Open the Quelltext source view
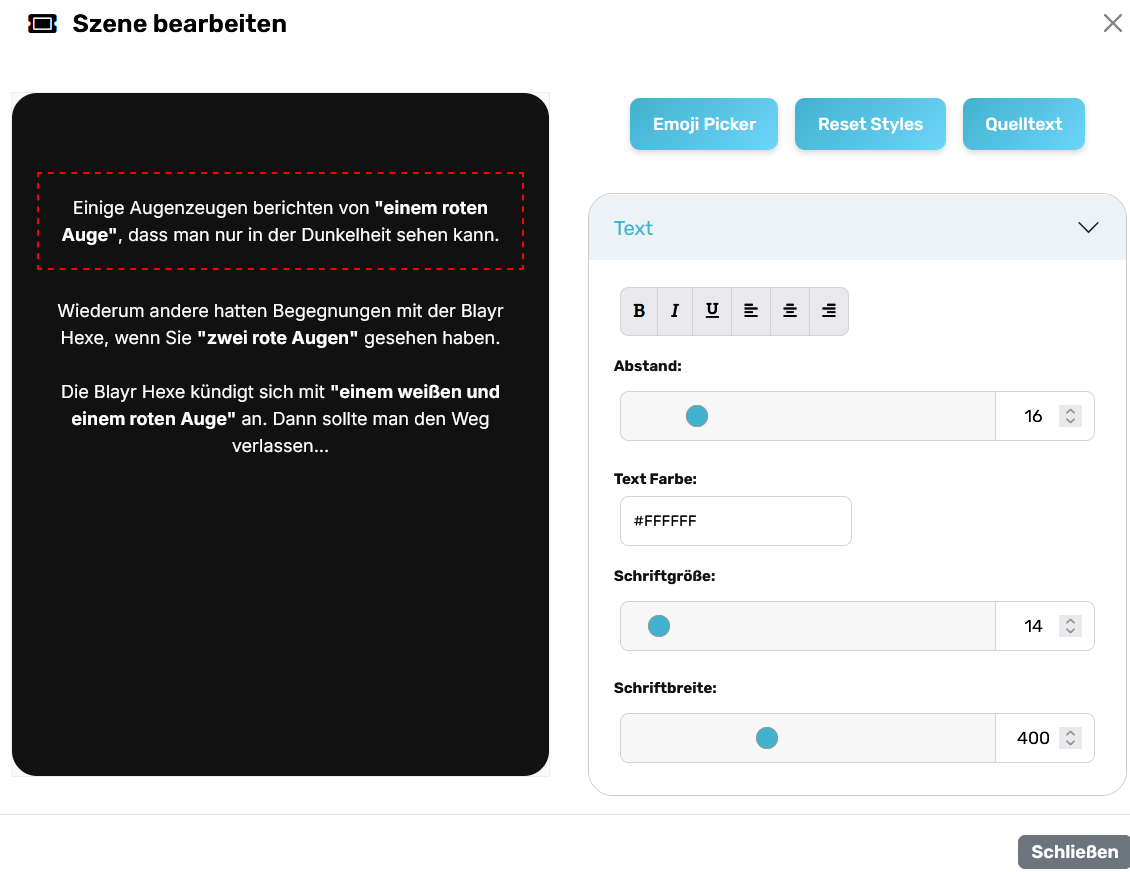 1023,124
